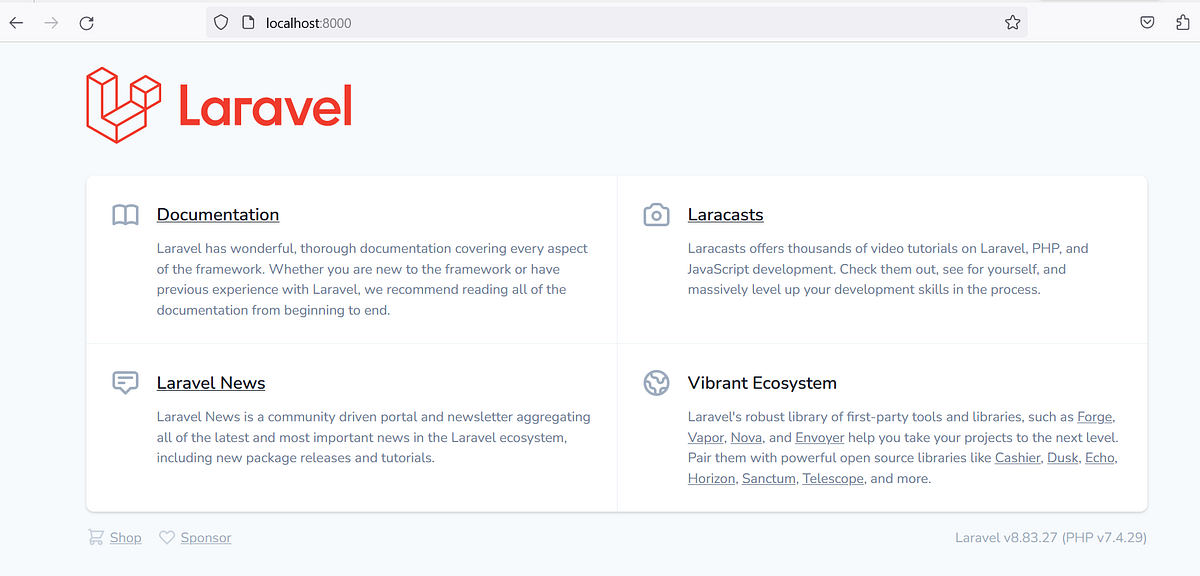Click the speech bubble icon beside Laravel News
1200x576 pixels.
tap(125, 382)
